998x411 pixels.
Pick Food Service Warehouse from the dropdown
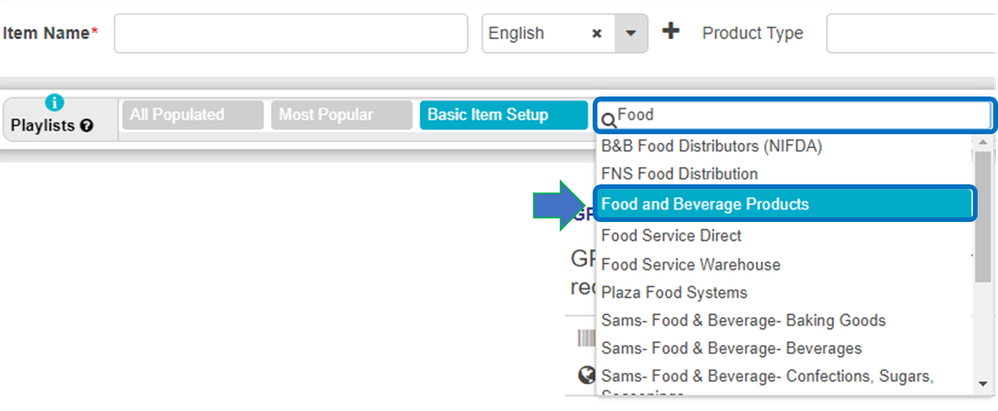pyautogui.click(x=690, y=265)
